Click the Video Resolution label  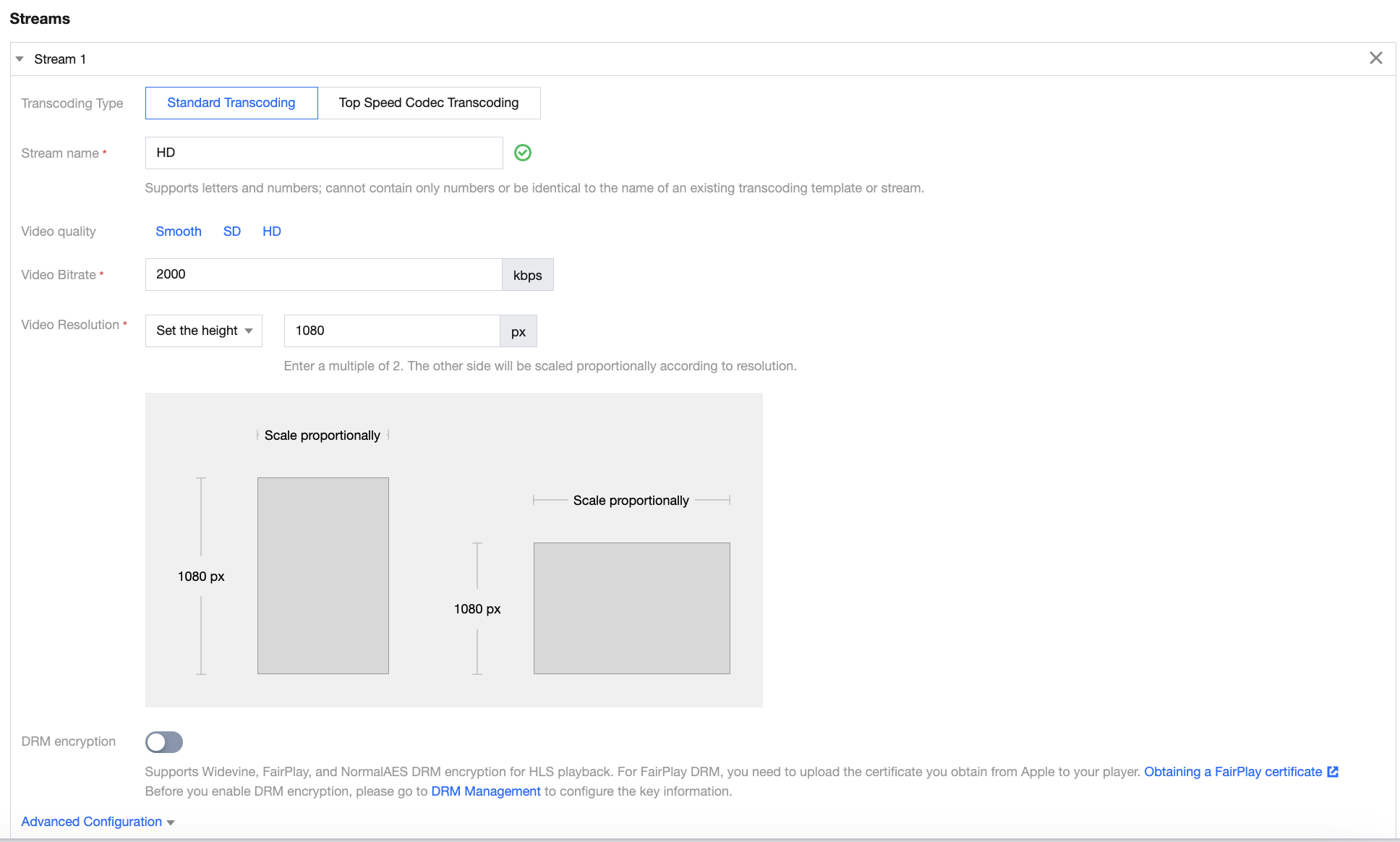click(x=70, y=325)
